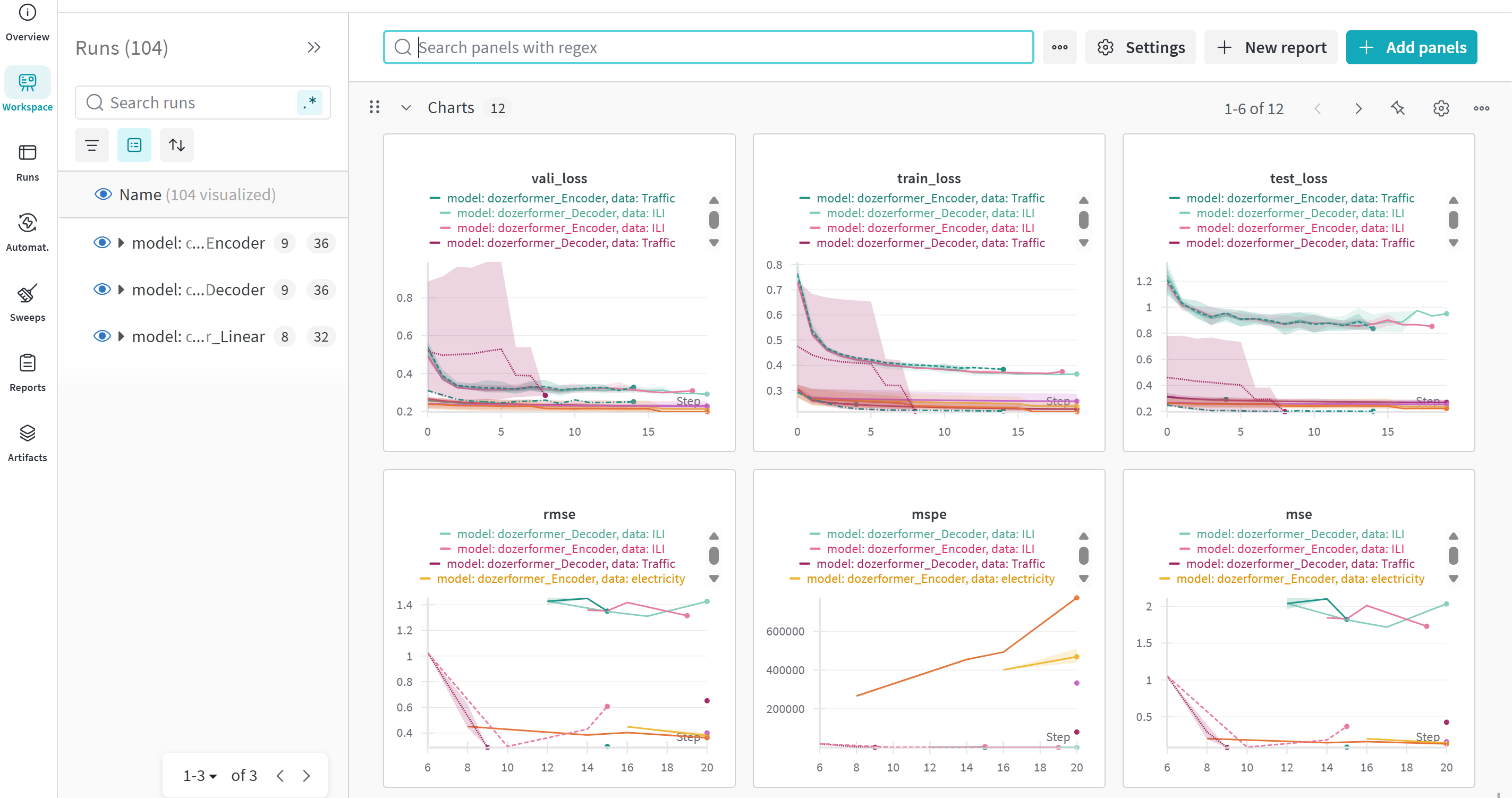Image resolution: width=1512 pixels, height=798 pixels.
Task: Click the train_loss legend scrollbar thumb
Action: coord(1083,220)
